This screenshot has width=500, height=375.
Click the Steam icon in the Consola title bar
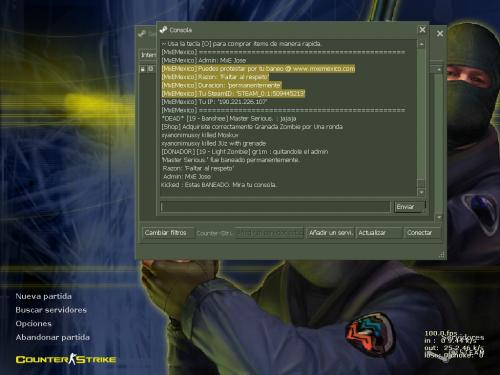point(163,30)
